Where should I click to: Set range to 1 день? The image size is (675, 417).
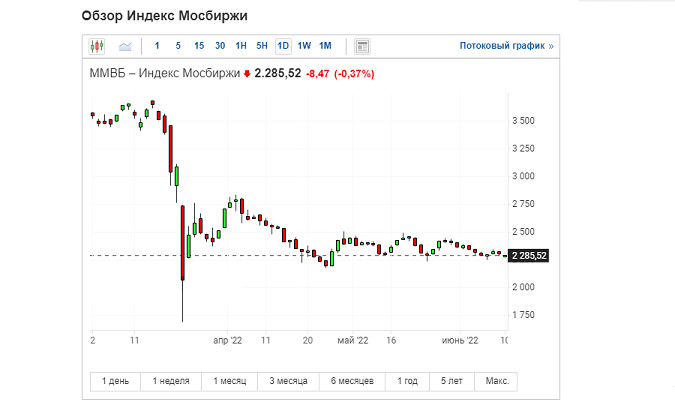[x=115, y=381]
